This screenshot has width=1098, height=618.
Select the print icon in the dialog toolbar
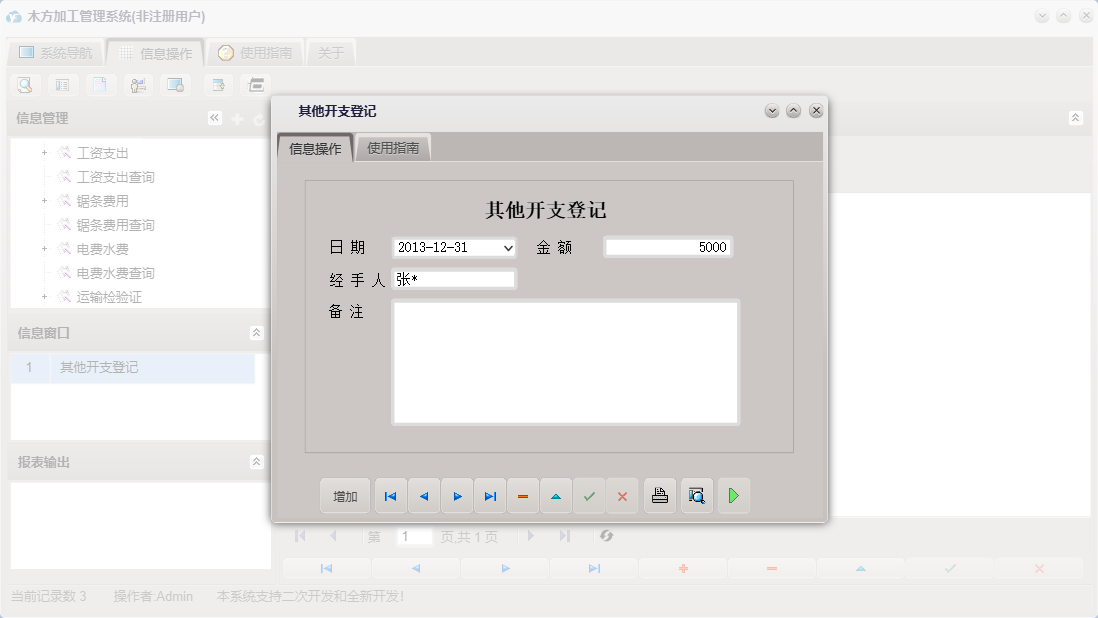tap(659, 495)
